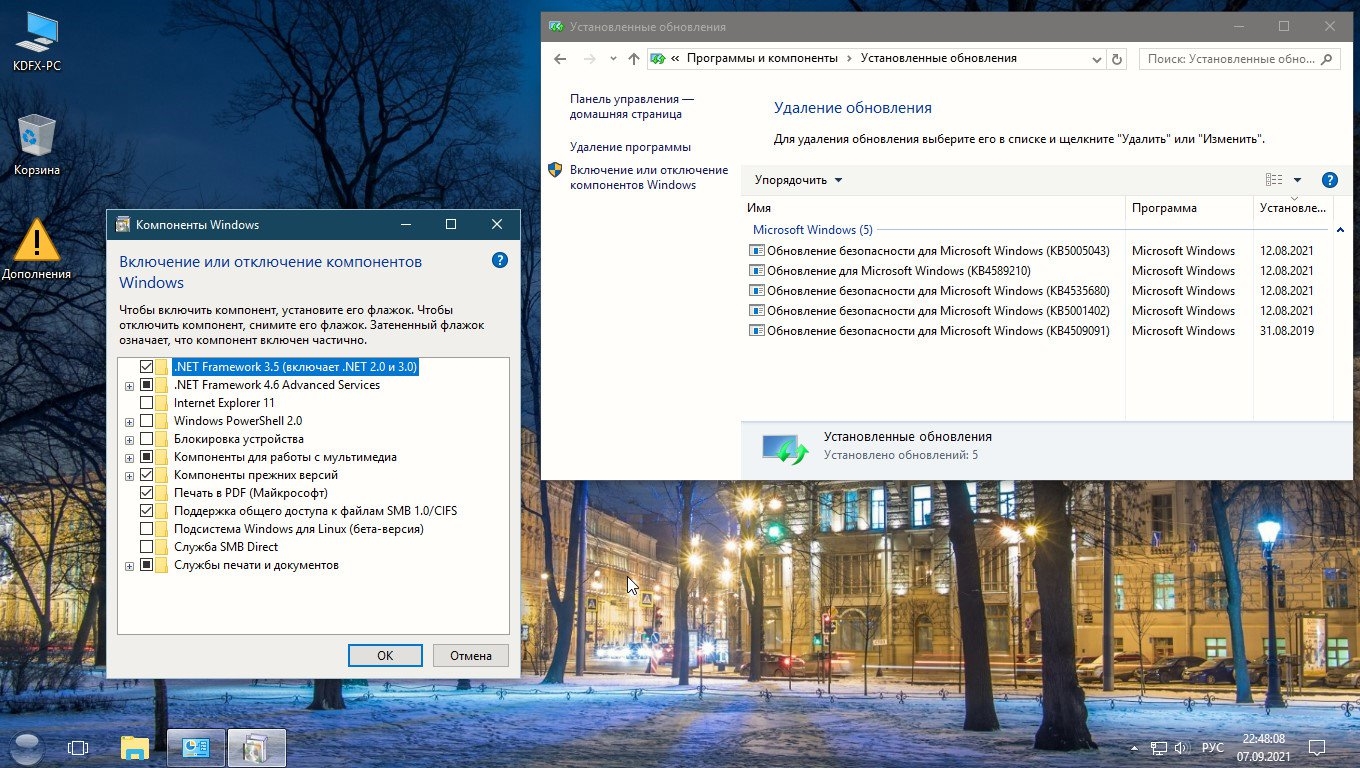
Task: Open the view options dropdown arrow
Action: (x=1297, y=180)
